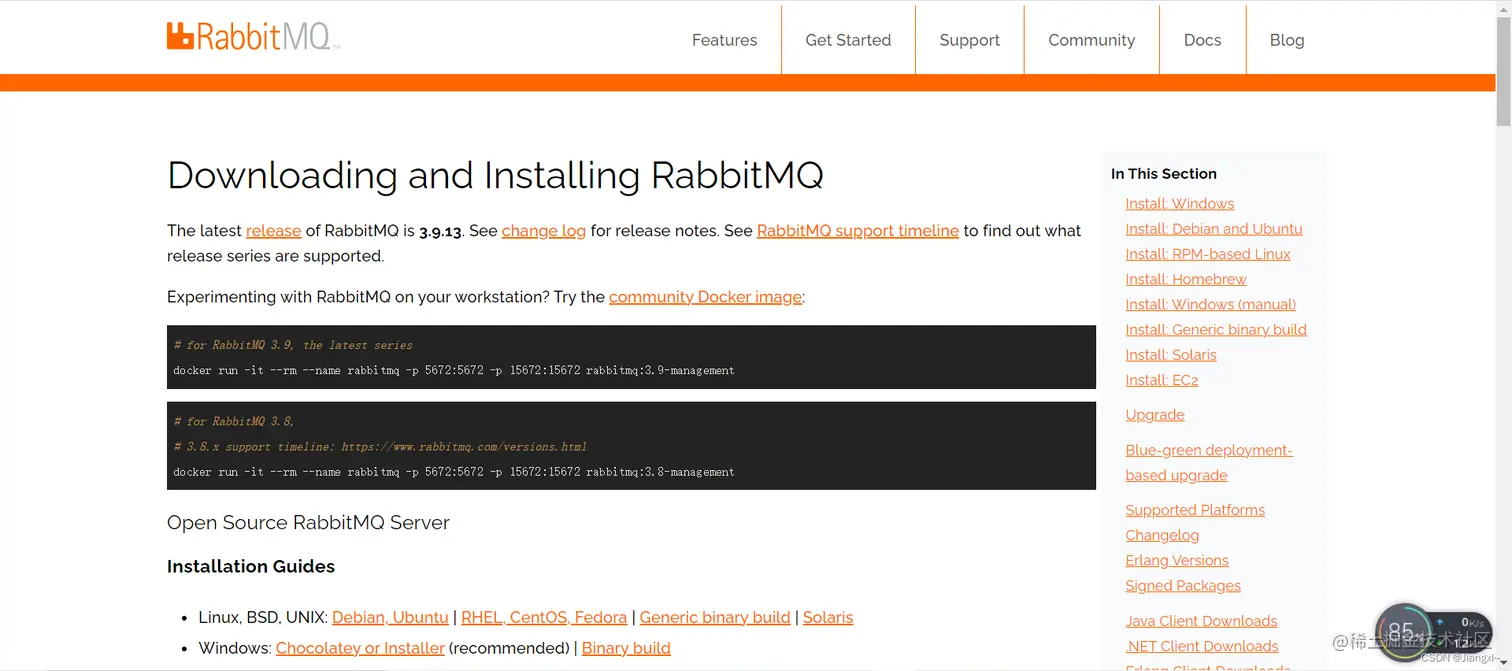Open the Generic binary build guide link
This screenshot has width=1512, height=671.
pyautogui.click(x=715, y=618)
